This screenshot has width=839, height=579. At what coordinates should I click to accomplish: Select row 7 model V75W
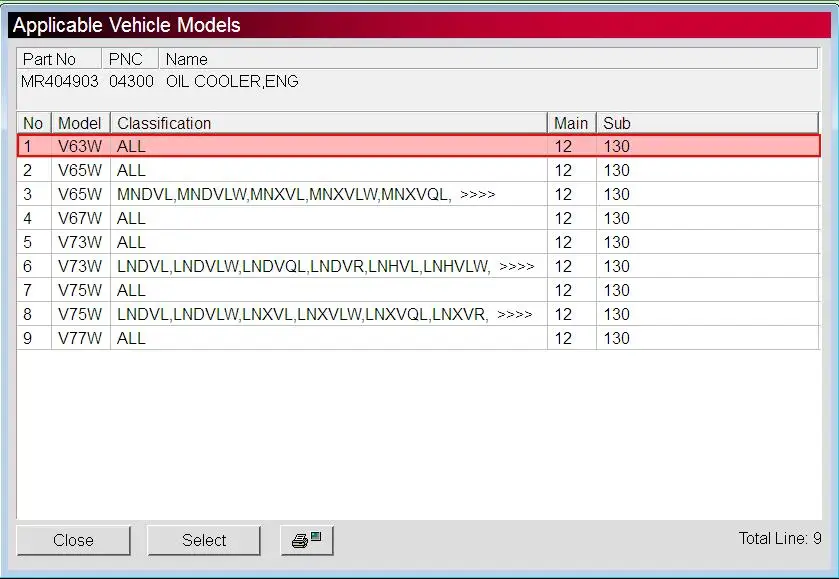(x=418, y=290)
